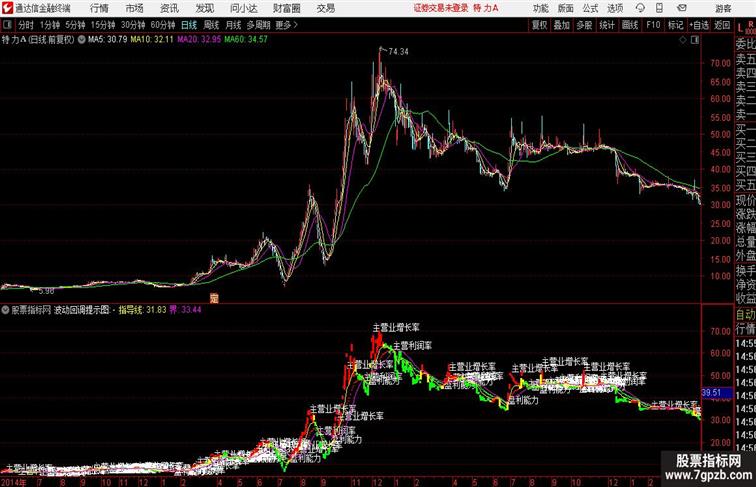The height and width of the screenshot is (487, 756).
Task: Open the 资讯 menu
Action: coord(169,8)
